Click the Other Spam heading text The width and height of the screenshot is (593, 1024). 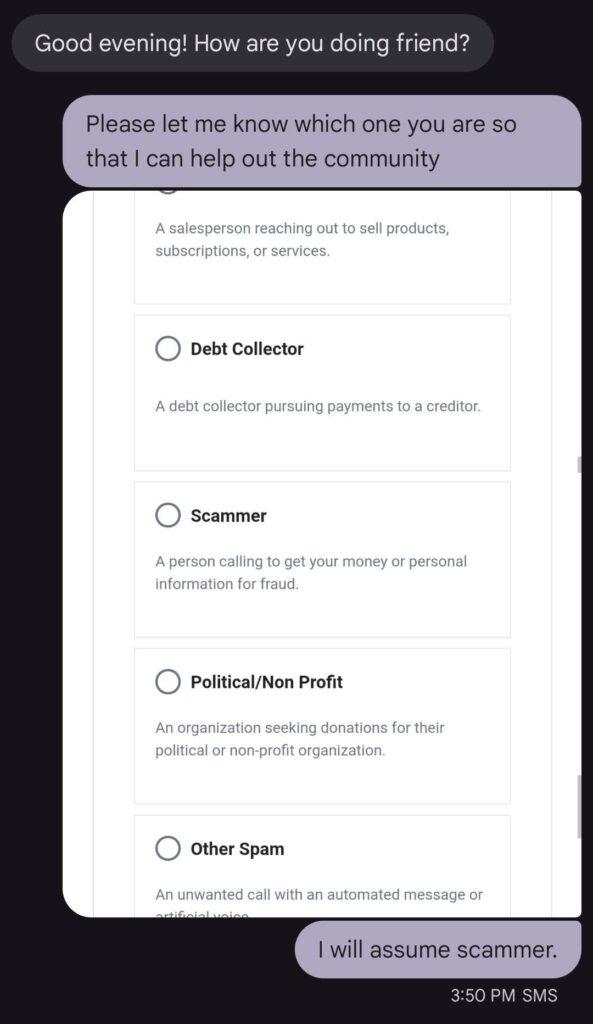237,849
